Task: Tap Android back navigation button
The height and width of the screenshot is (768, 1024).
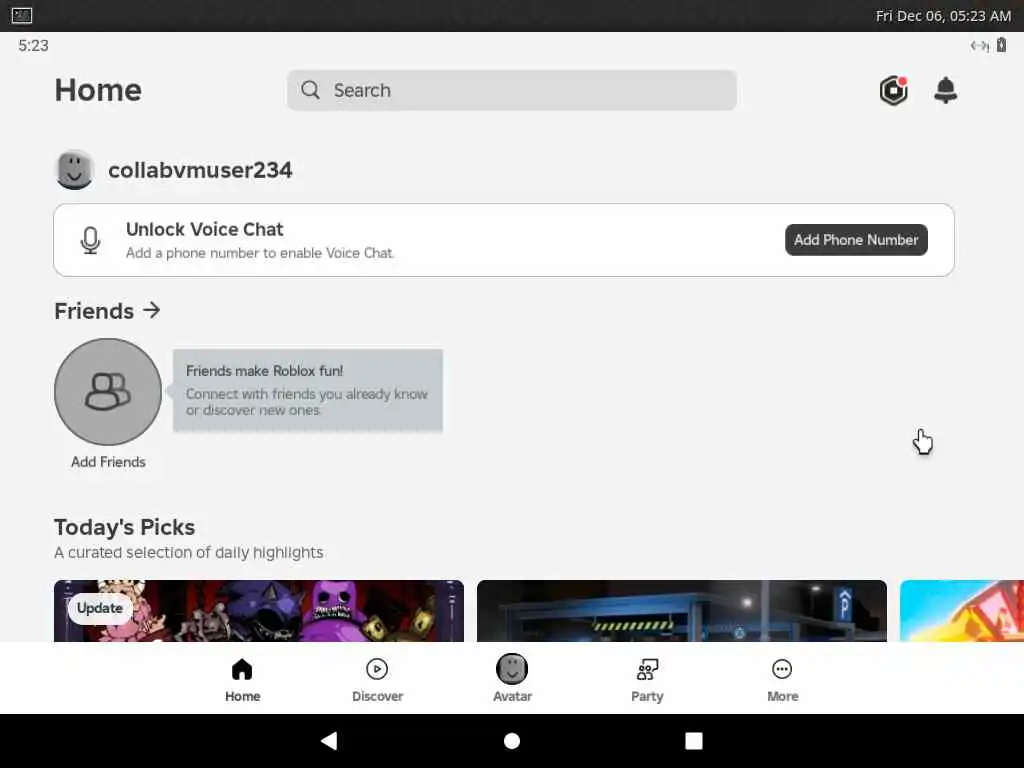Action: coord(329,741)
